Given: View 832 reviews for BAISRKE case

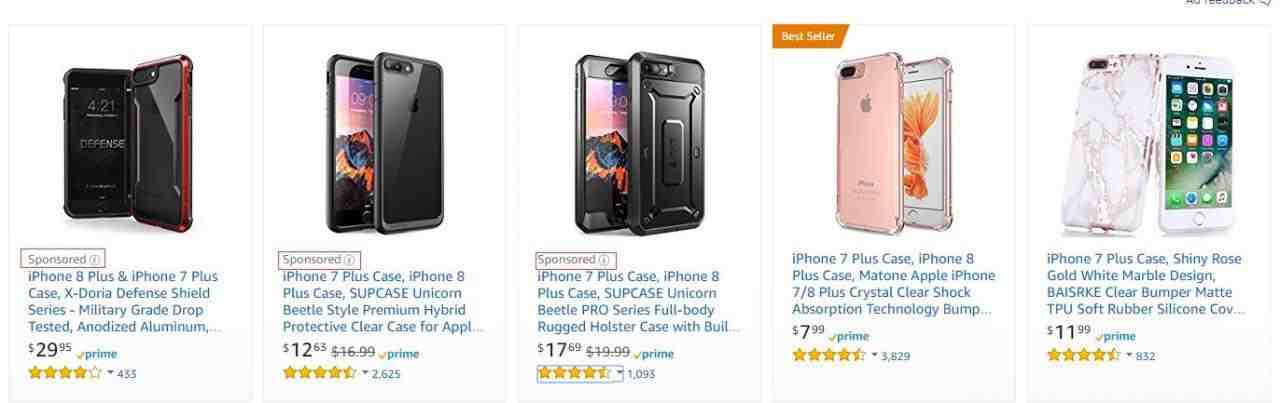Looking at the screenshot, I should pos(1145,356).
